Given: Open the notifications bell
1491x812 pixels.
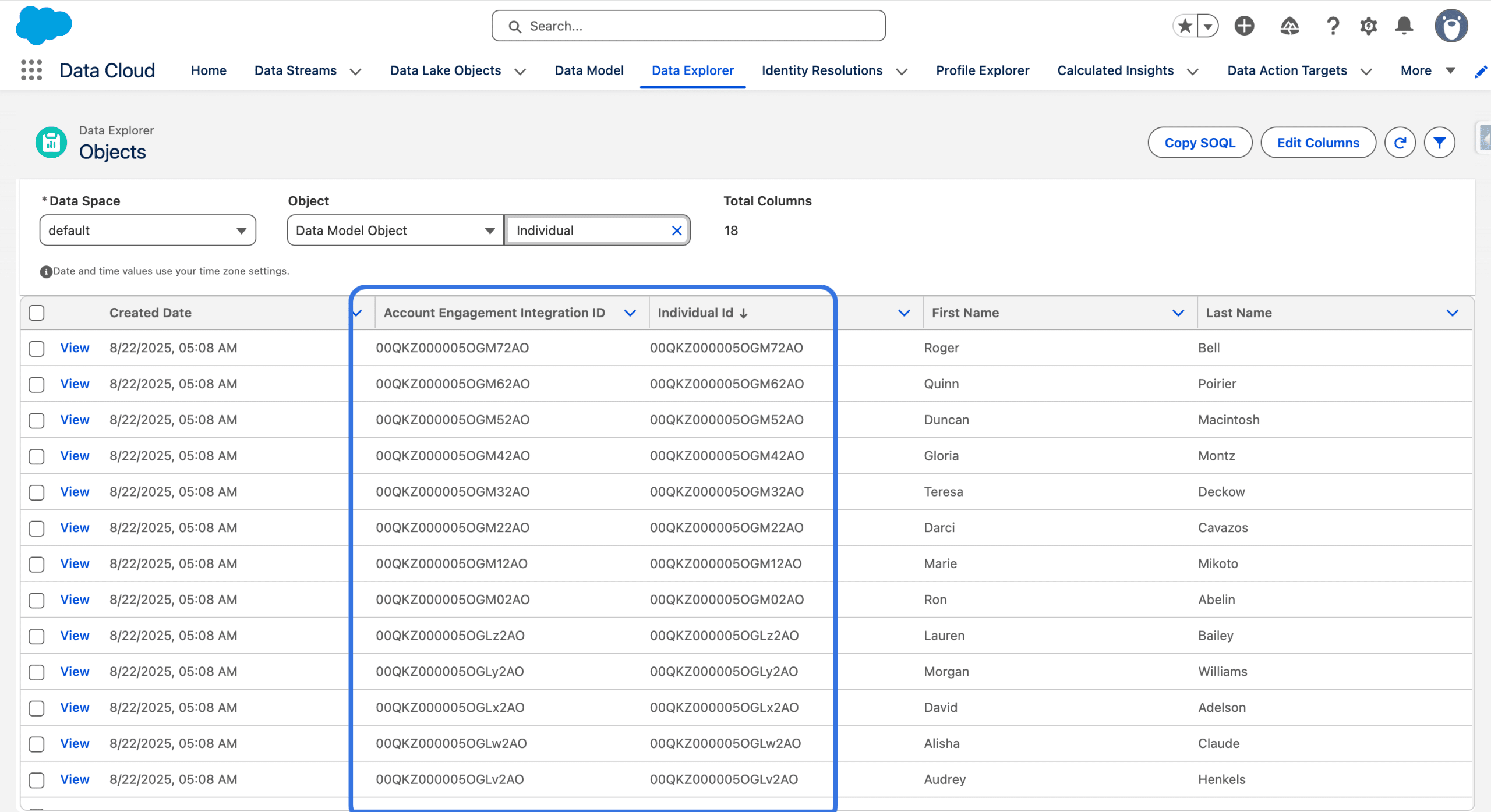Looking at the screenshot, I should (1404, 26).
